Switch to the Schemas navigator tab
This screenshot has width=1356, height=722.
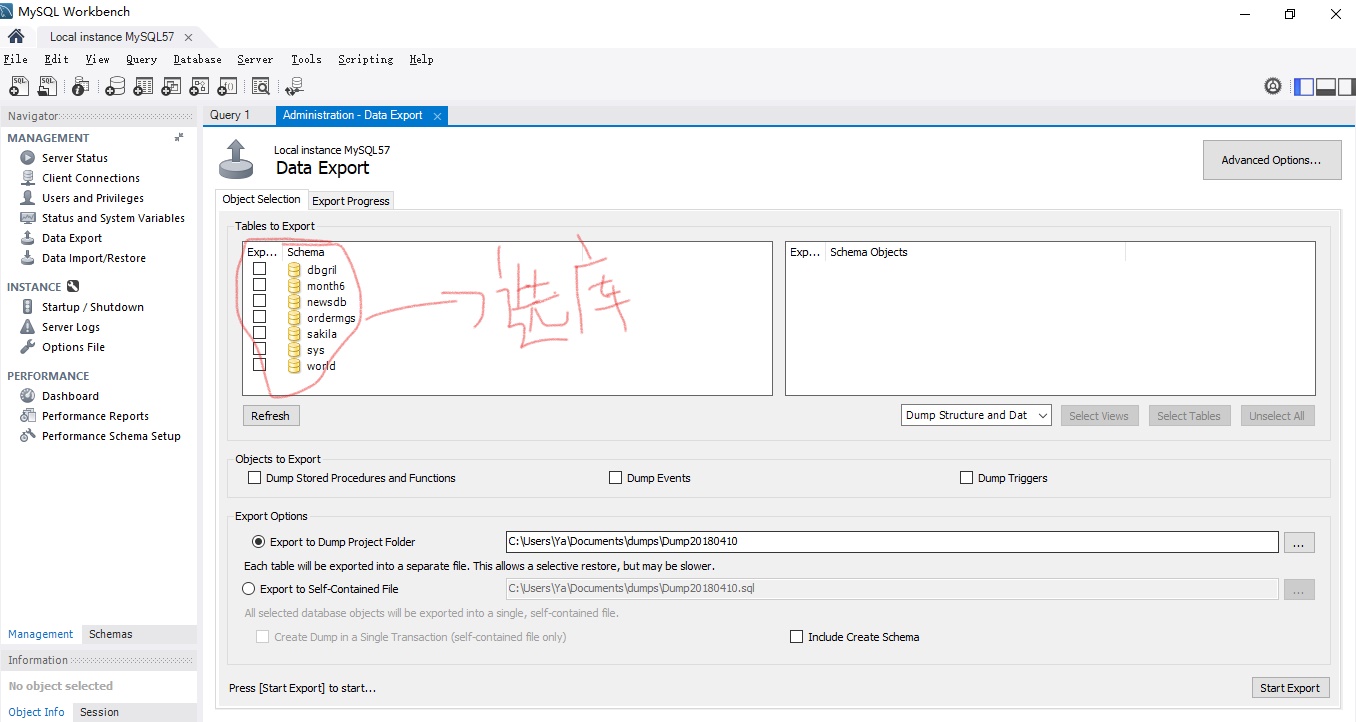(110, 634)
